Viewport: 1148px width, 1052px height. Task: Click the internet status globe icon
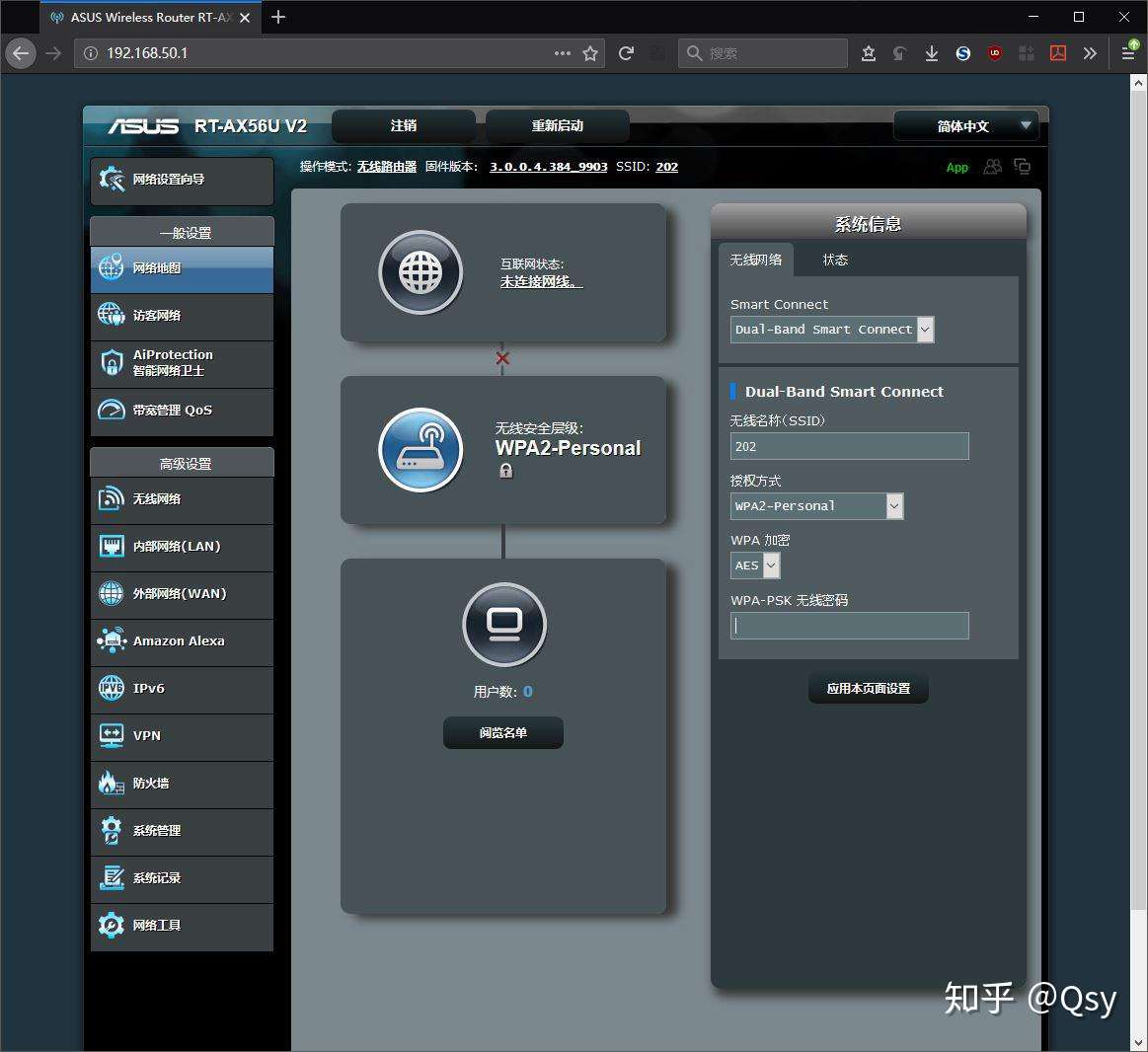pos(421,272)
